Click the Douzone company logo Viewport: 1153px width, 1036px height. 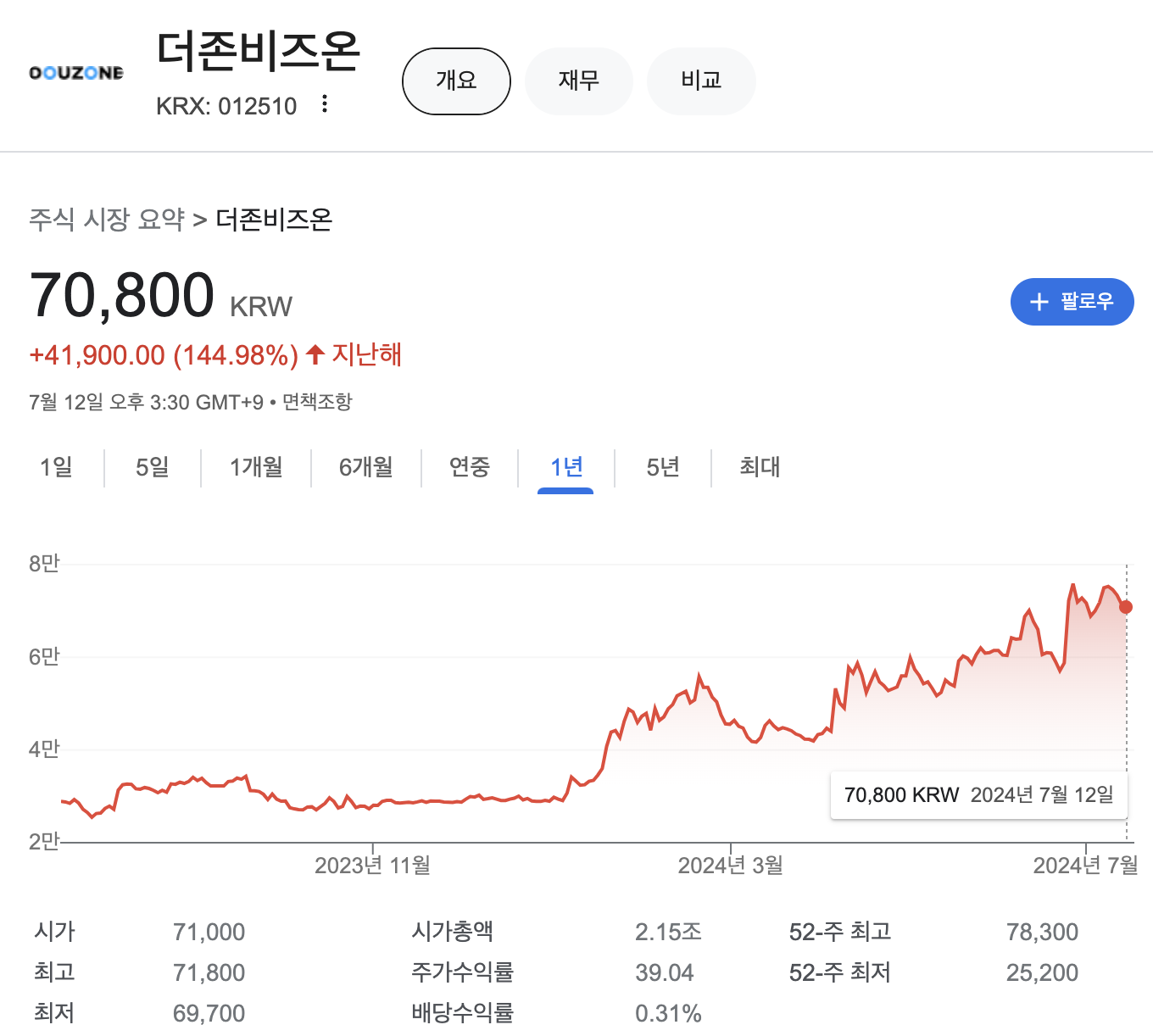pyautogui.click(x=76, y=73)
